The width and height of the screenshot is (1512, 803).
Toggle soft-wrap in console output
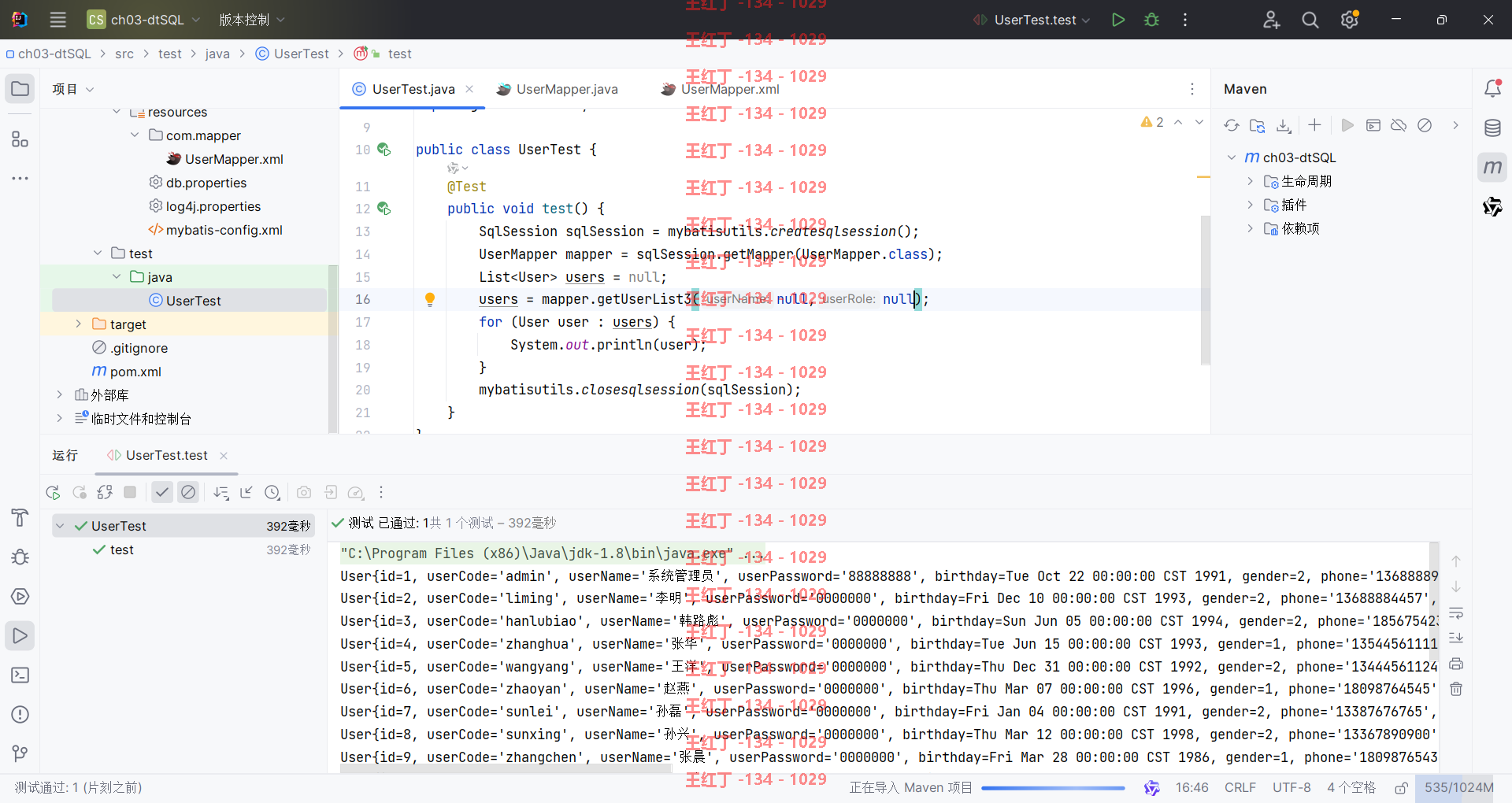1456,612
